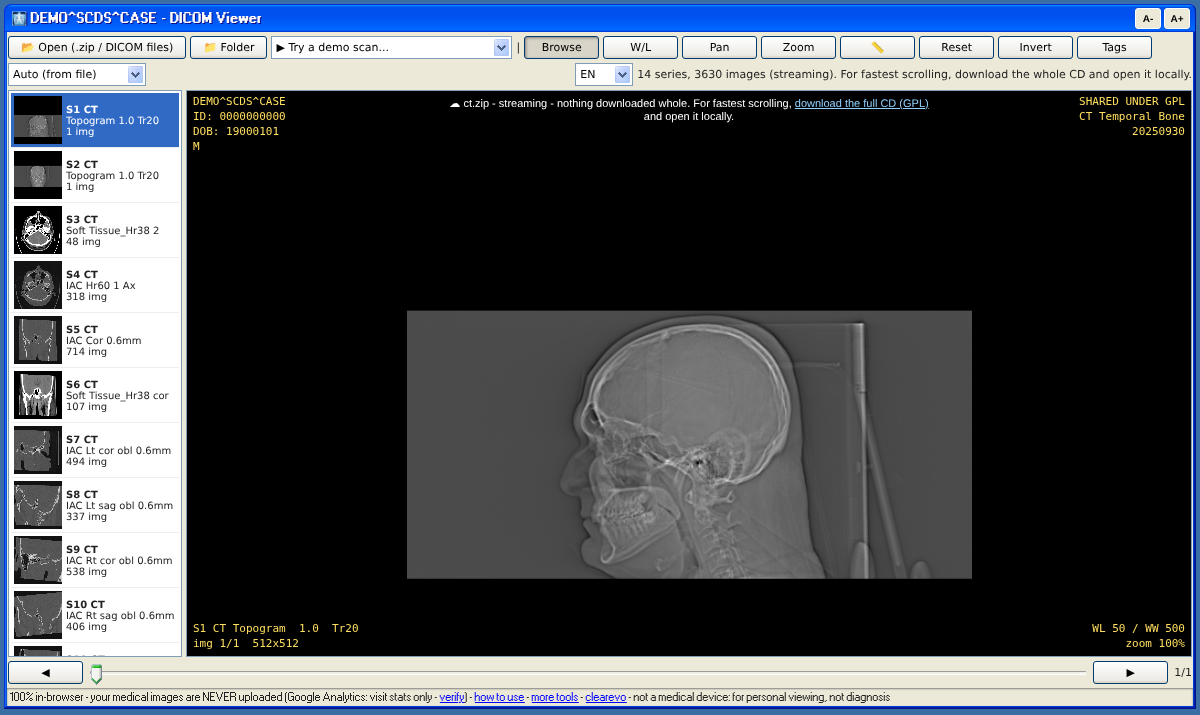This screenshot has width=1200, height=715.
Task: Go to previous image with left arrow
Action: tap(45, 673)
